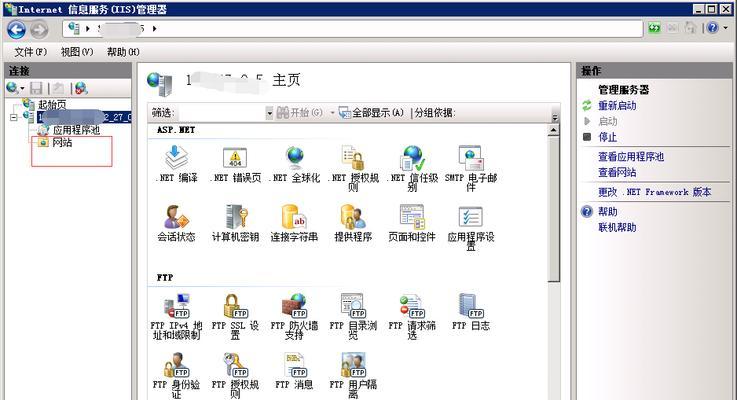The height and width of the screenshot is (400, 737).
Task: Open FTP 请求筛选
Action: coord(412,316)
